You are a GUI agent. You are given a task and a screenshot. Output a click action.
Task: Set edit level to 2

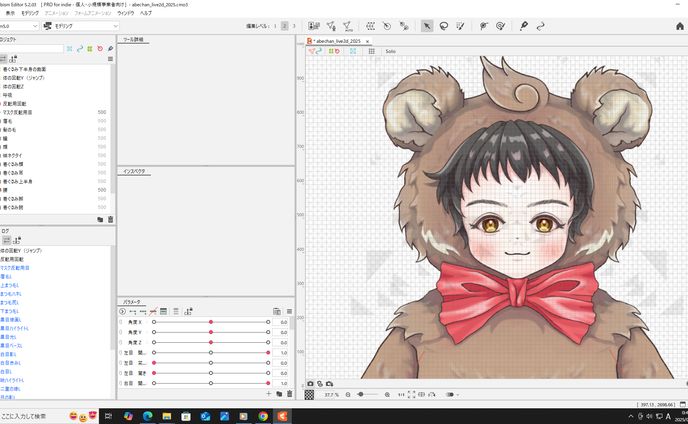(x=284, y=26)
